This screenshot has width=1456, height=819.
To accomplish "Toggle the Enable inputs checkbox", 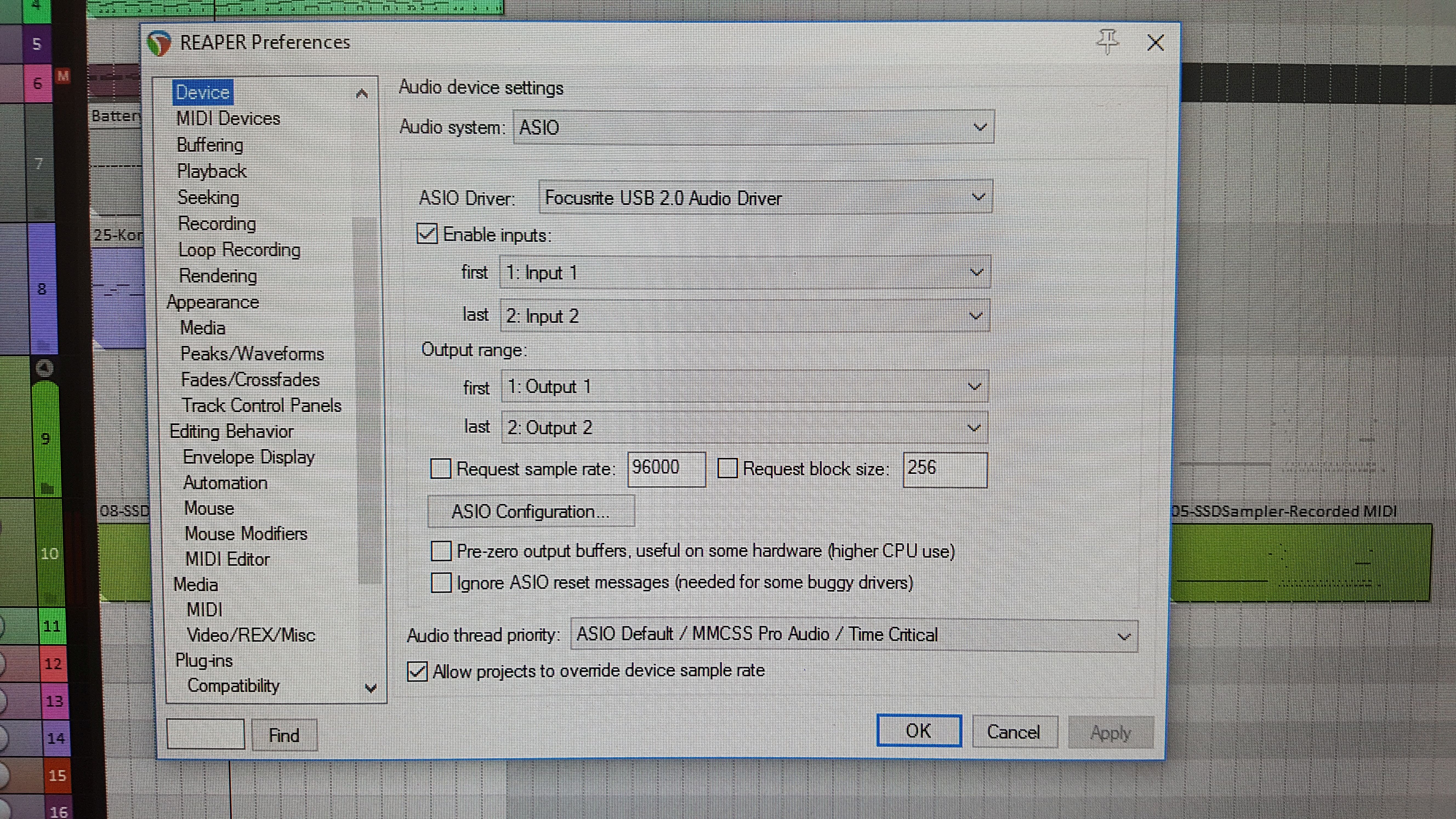I will (427, 234).
